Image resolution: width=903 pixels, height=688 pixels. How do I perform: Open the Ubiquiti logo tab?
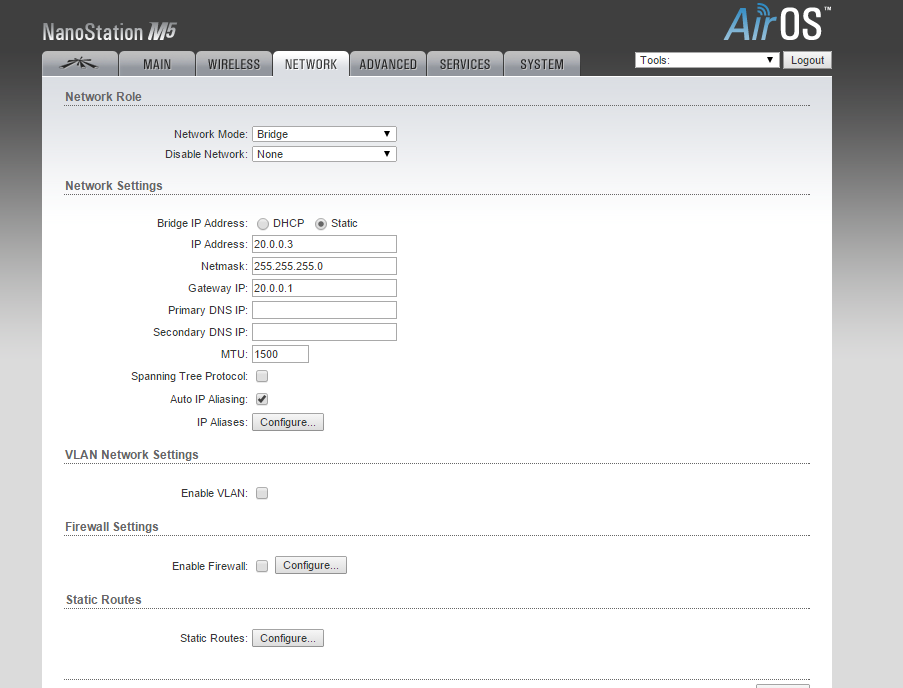[x=80, y=64]
